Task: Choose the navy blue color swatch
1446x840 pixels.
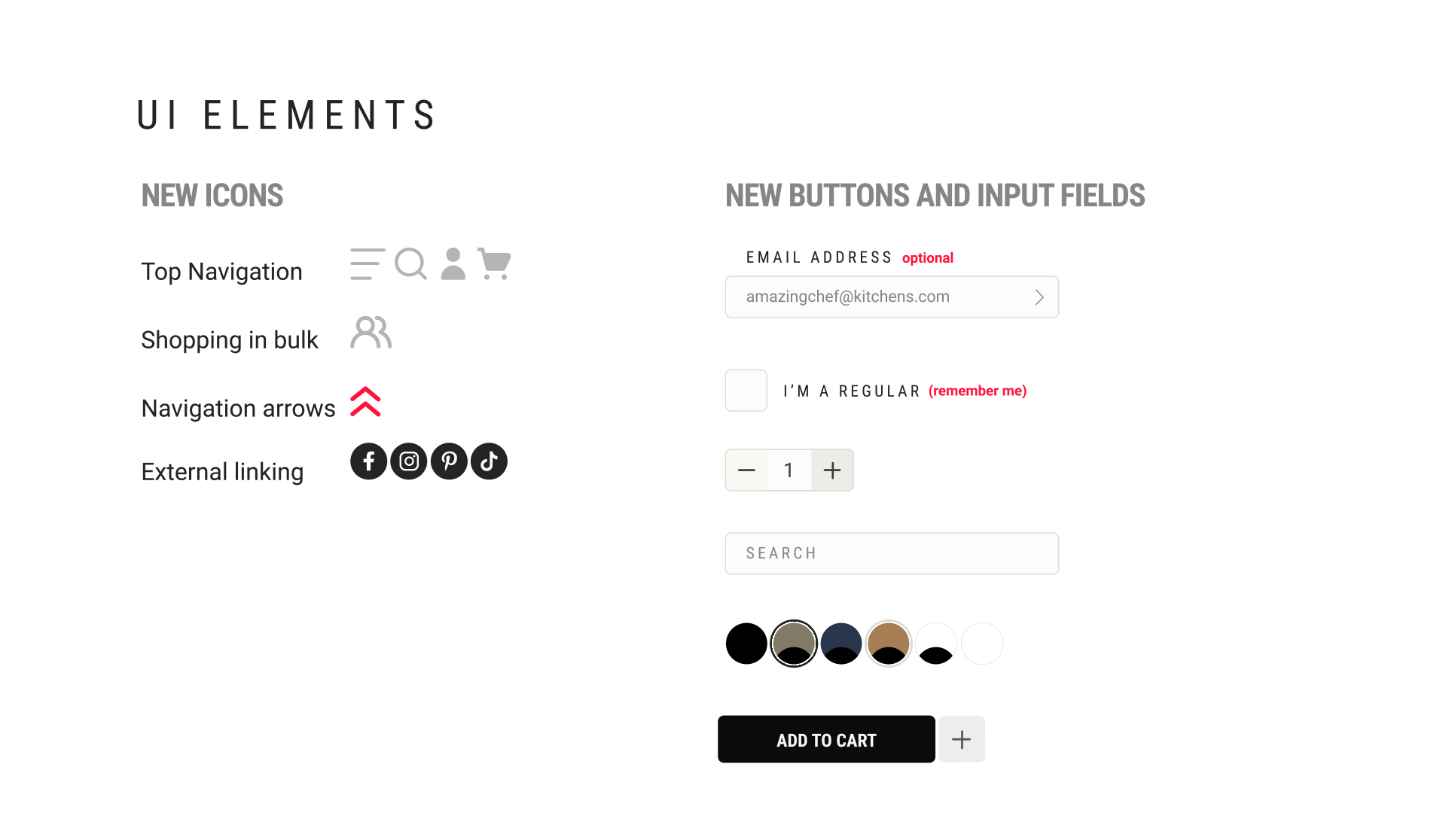Action: click(x=841, y=644)
